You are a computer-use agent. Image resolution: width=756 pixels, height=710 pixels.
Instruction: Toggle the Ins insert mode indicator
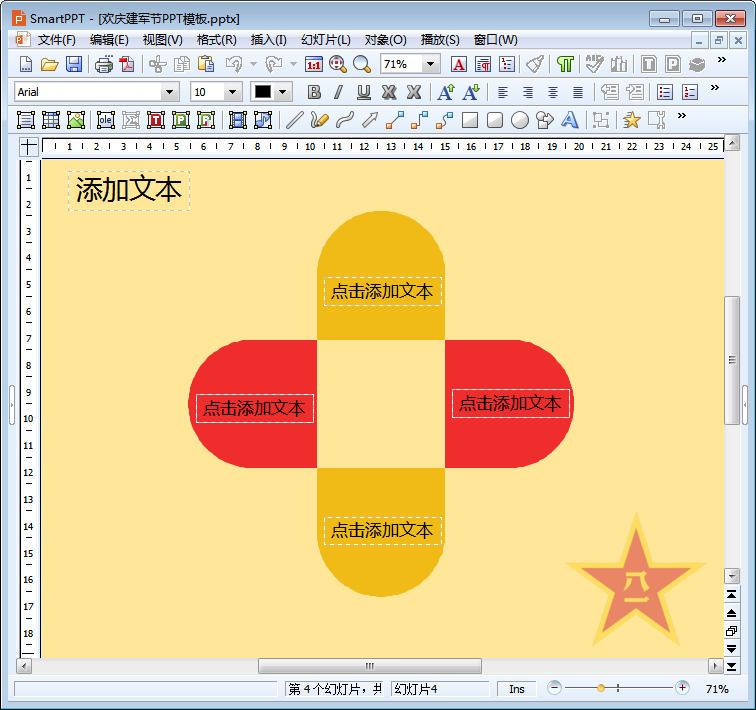516,689
